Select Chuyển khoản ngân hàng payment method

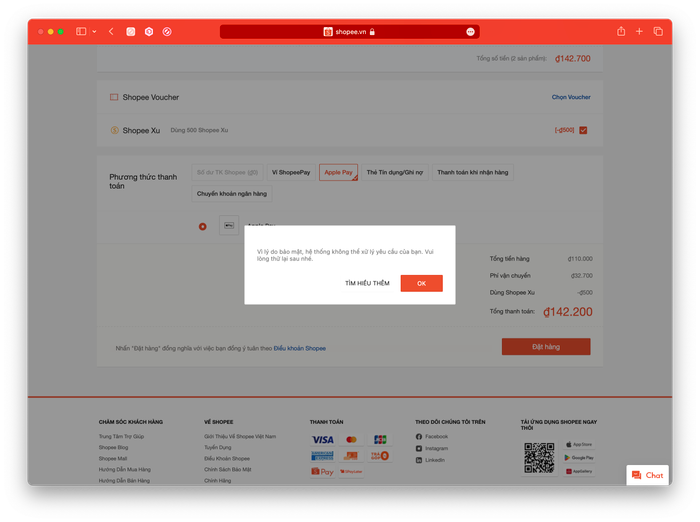coord(232,194)
